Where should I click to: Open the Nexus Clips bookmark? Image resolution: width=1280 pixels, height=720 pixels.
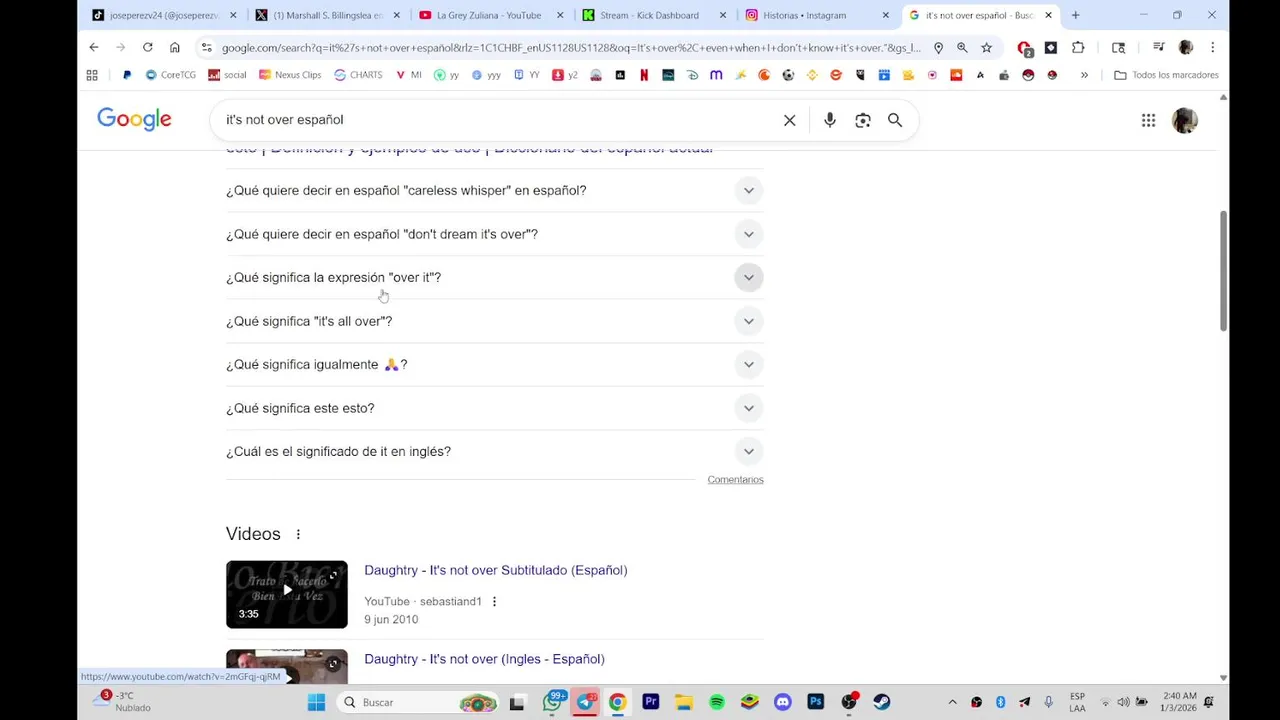click(289, 75)
